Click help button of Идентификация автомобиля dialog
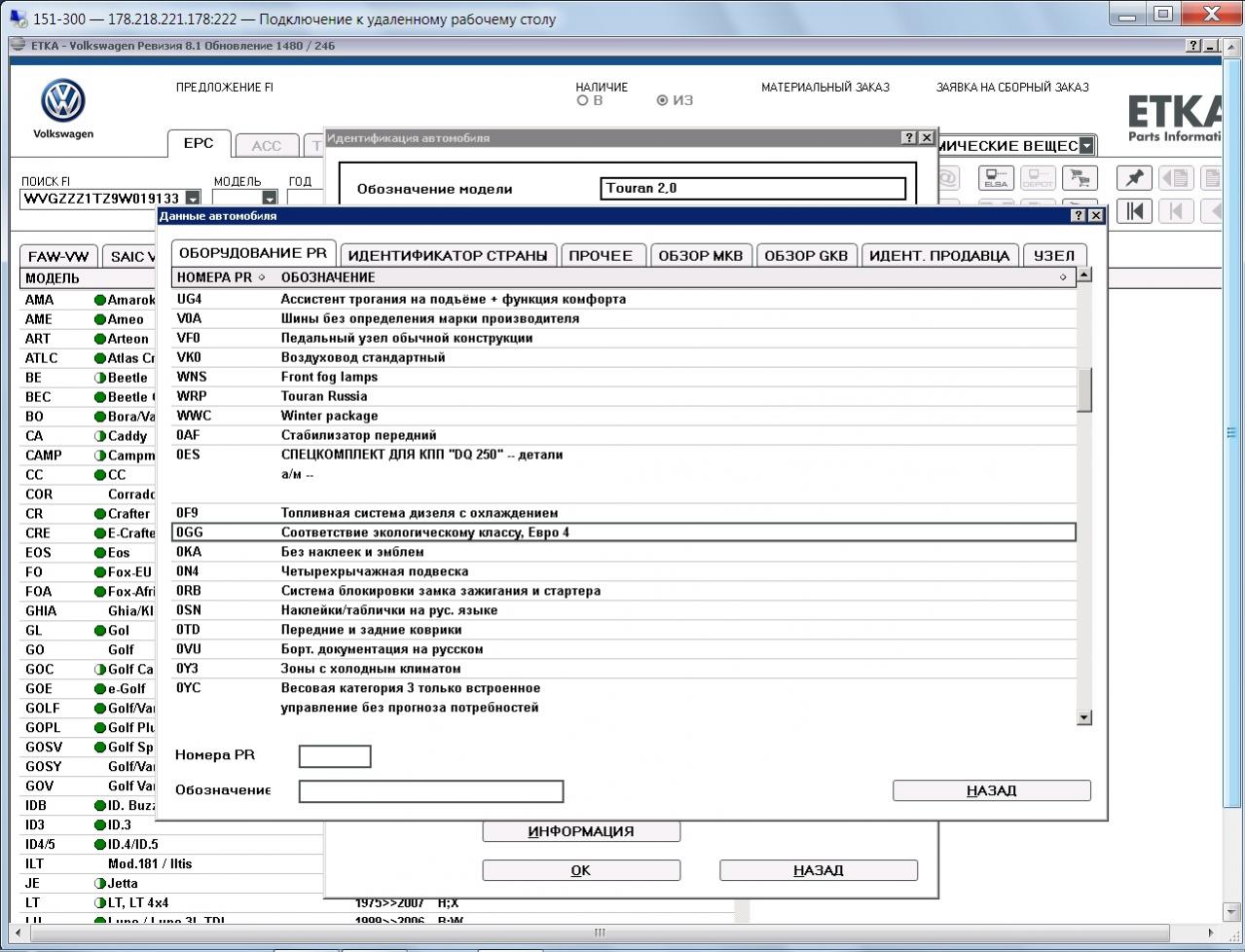 (x=909, y=138)
